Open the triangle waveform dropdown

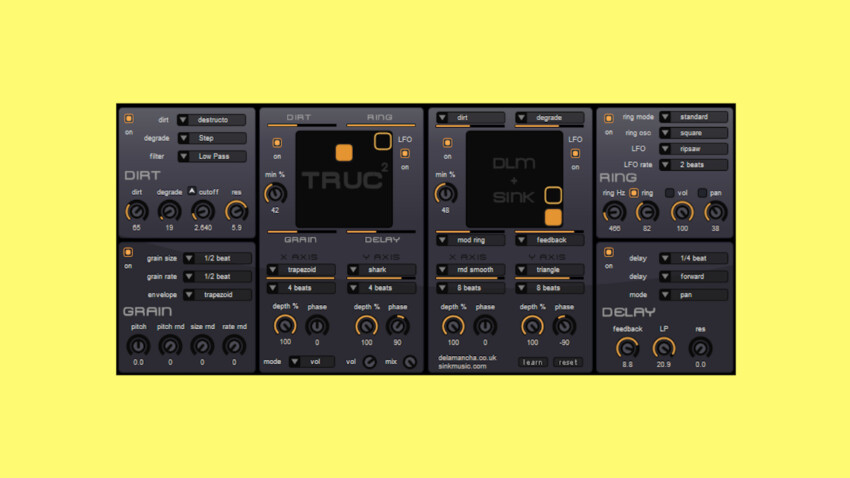click(x=550, y=269)
